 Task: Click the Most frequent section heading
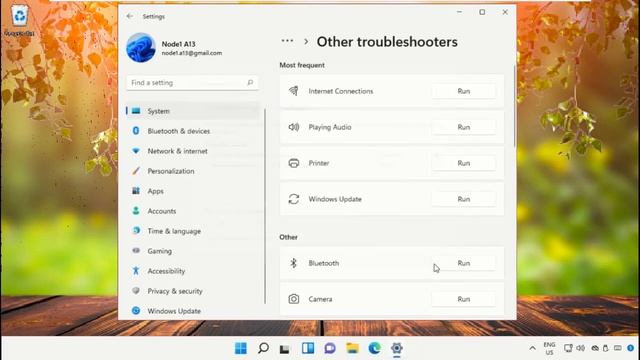point(302,65)
